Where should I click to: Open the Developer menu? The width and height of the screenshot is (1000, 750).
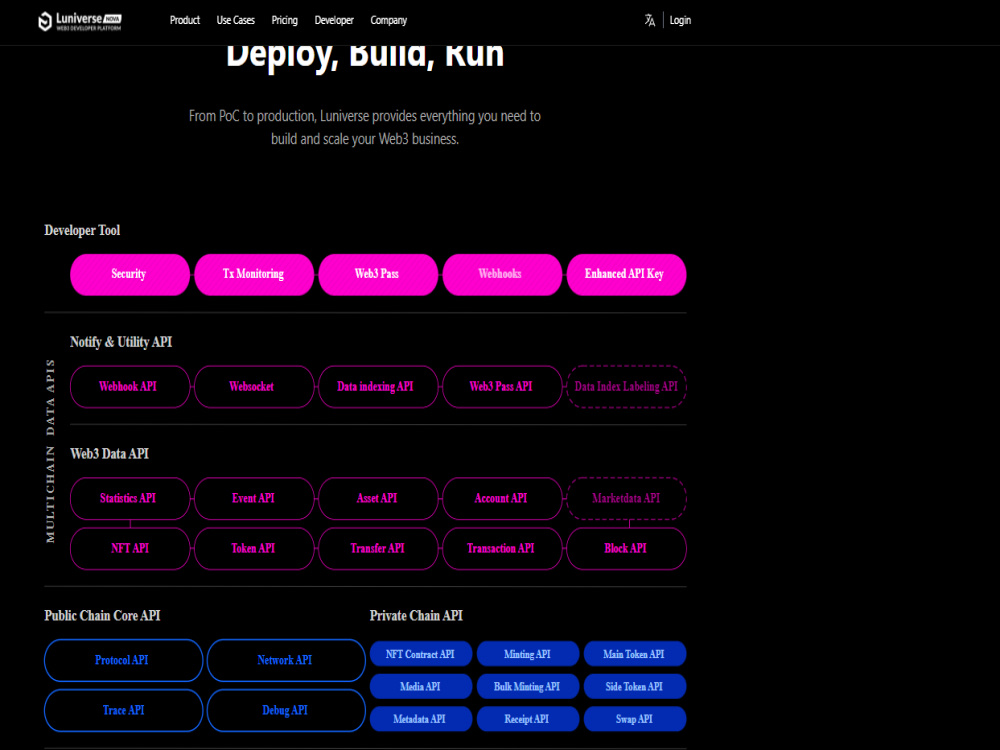(x=334, y=20)
